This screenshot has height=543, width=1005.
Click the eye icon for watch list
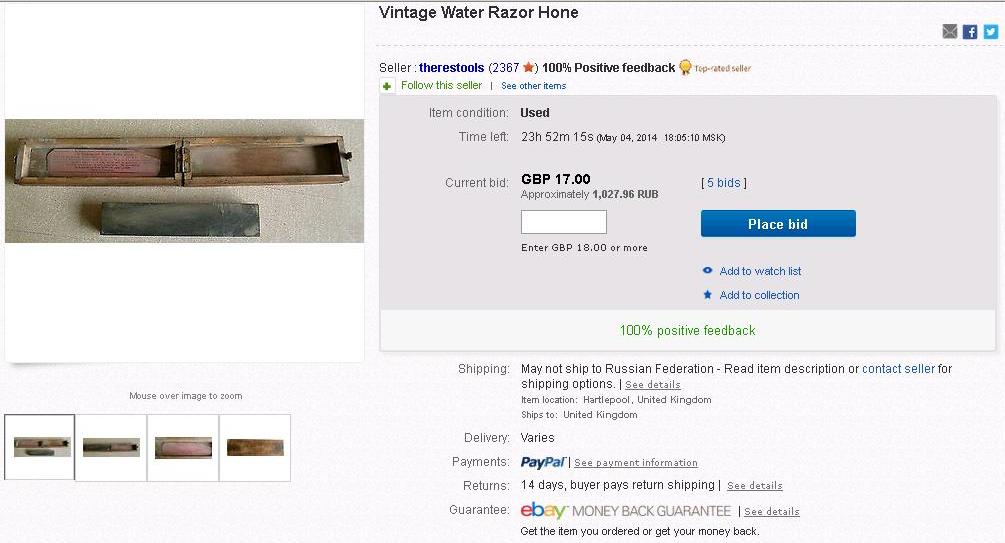(708, 271)
